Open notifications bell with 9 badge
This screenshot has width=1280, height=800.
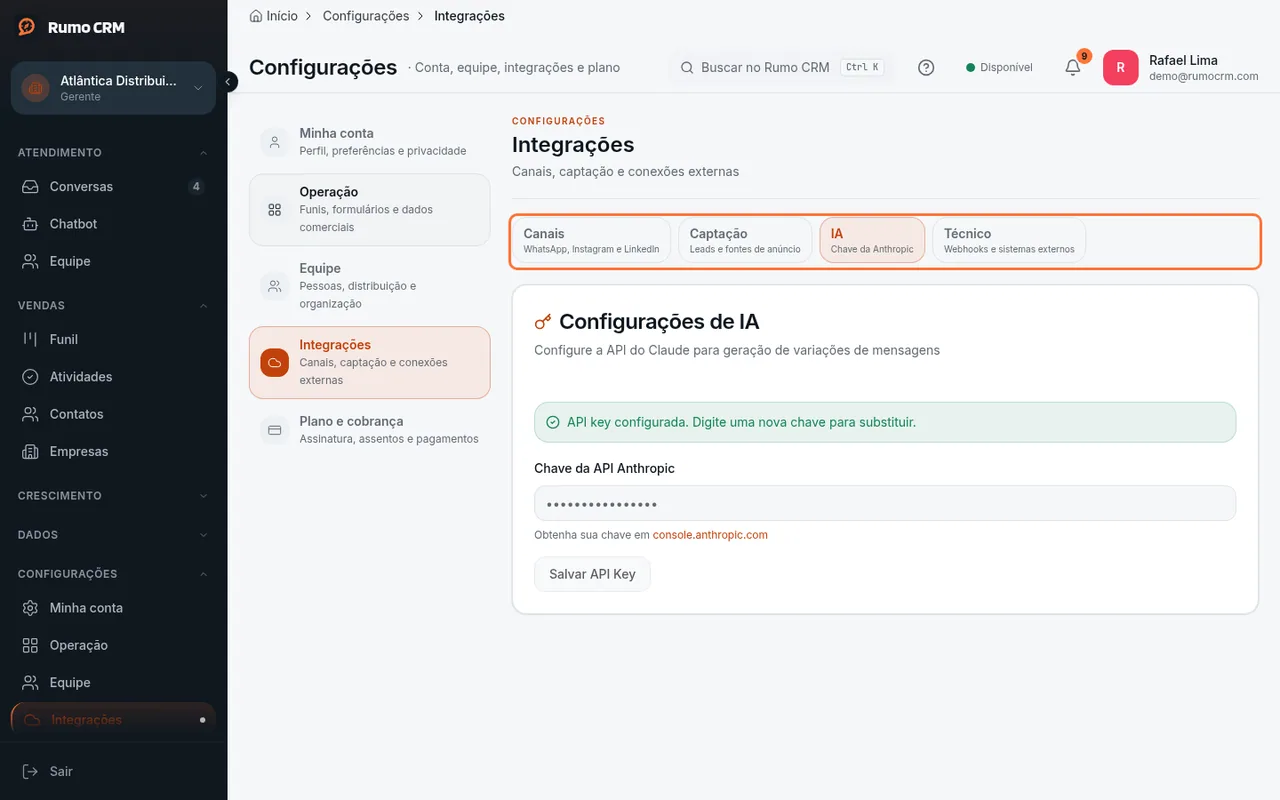[x=1073, y=67]
